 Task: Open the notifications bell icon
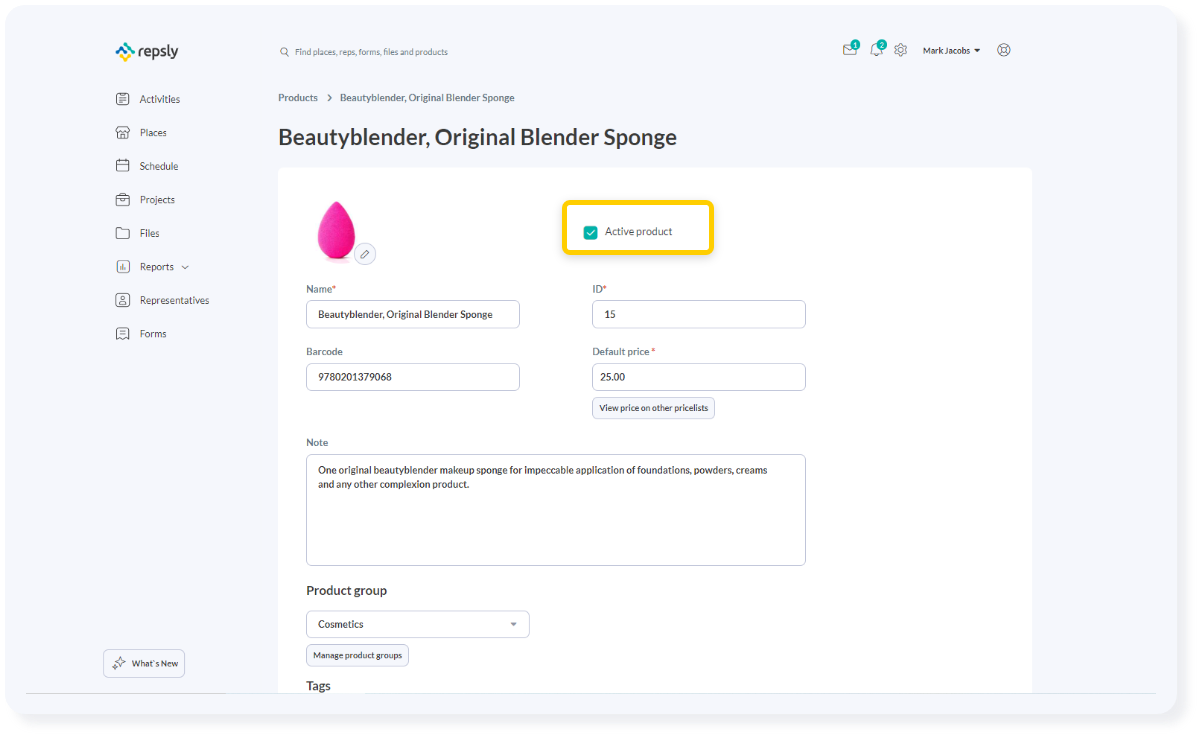(x=877, y=50)
